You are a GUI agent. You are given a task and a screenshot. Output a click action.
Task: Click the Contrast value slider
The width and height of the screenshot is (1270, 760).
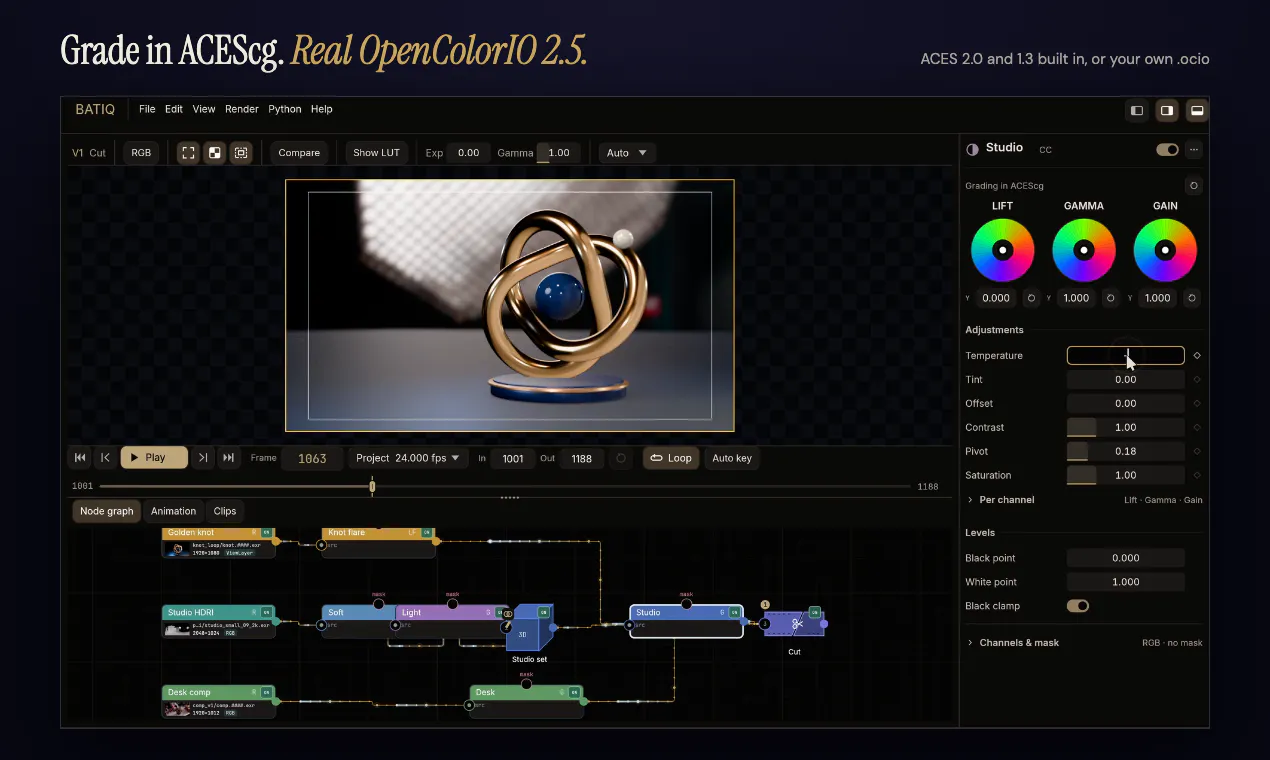pos(1126,428)
